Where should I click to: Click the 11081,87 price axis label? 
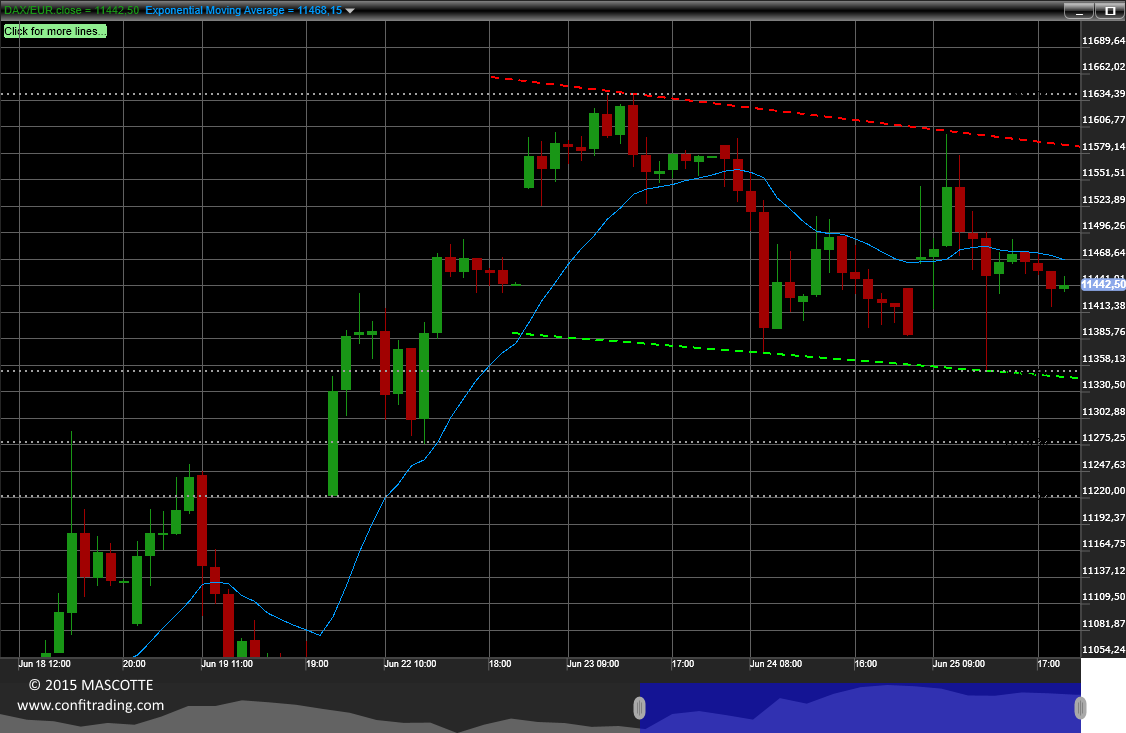[1103, 623]
